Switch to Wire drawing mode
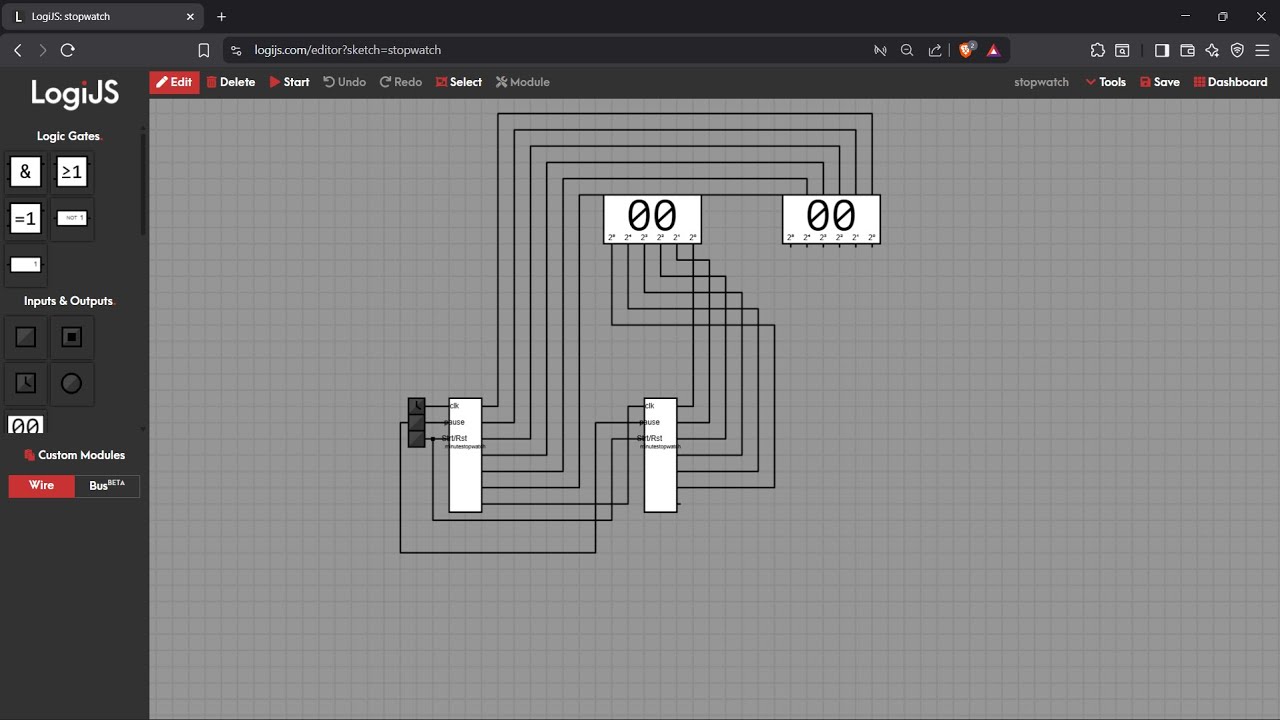 pyautogui.click(x=41, y=486)
